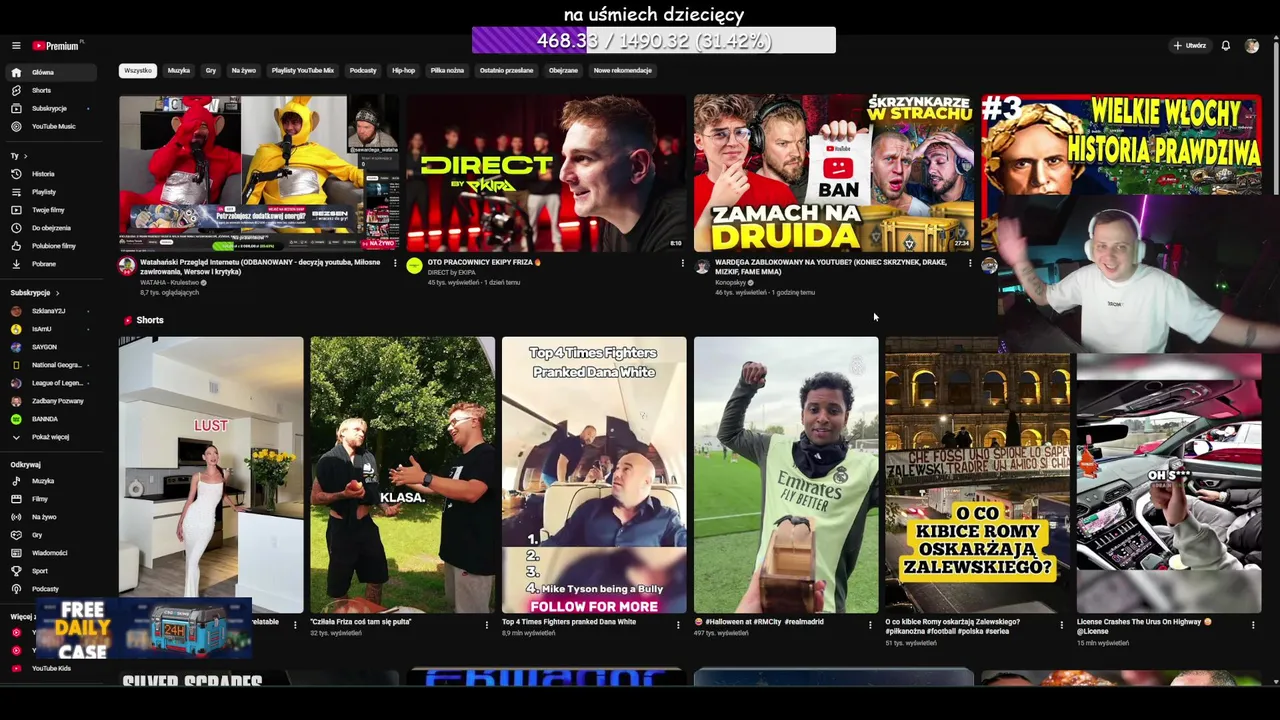Open BANNDA subscription channel
This screenshot has width=1280, height=720.
pyautogui.click(x=50, y=419)
